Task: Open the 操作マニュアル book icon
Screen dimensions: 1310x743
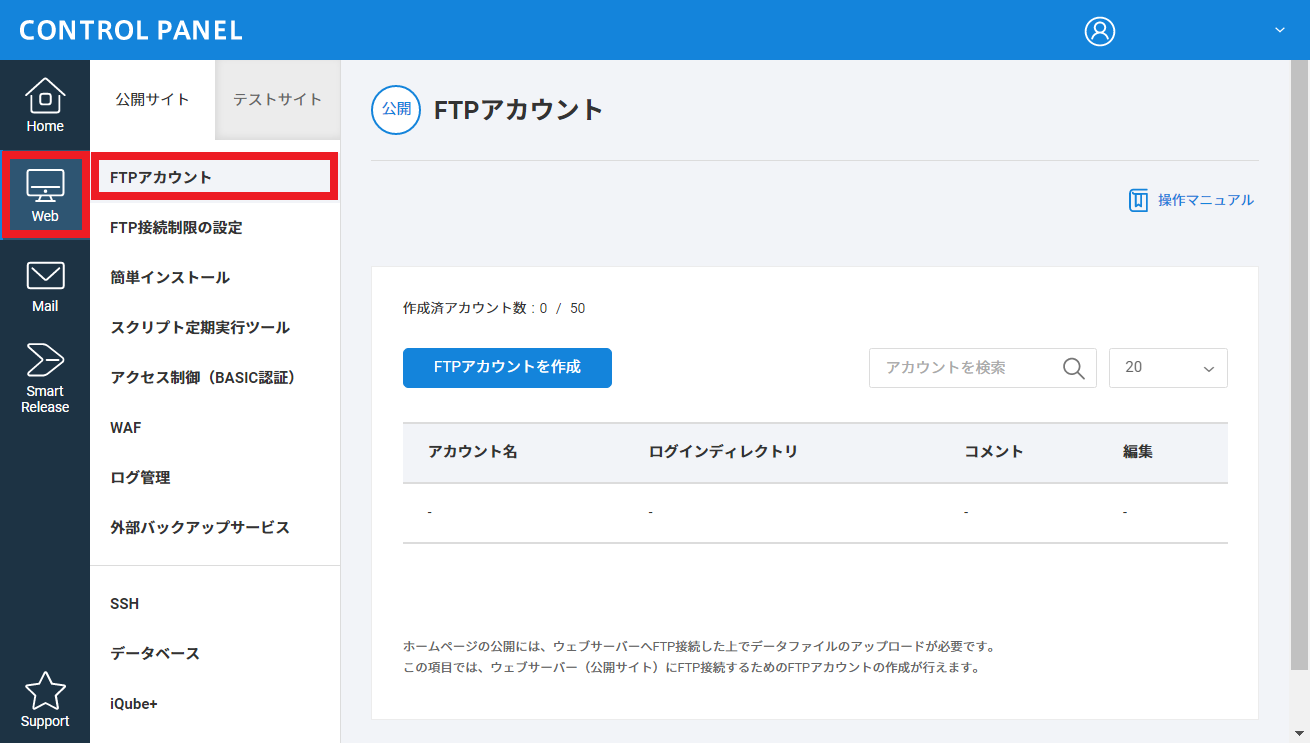Action: [x=1138, y=200]
